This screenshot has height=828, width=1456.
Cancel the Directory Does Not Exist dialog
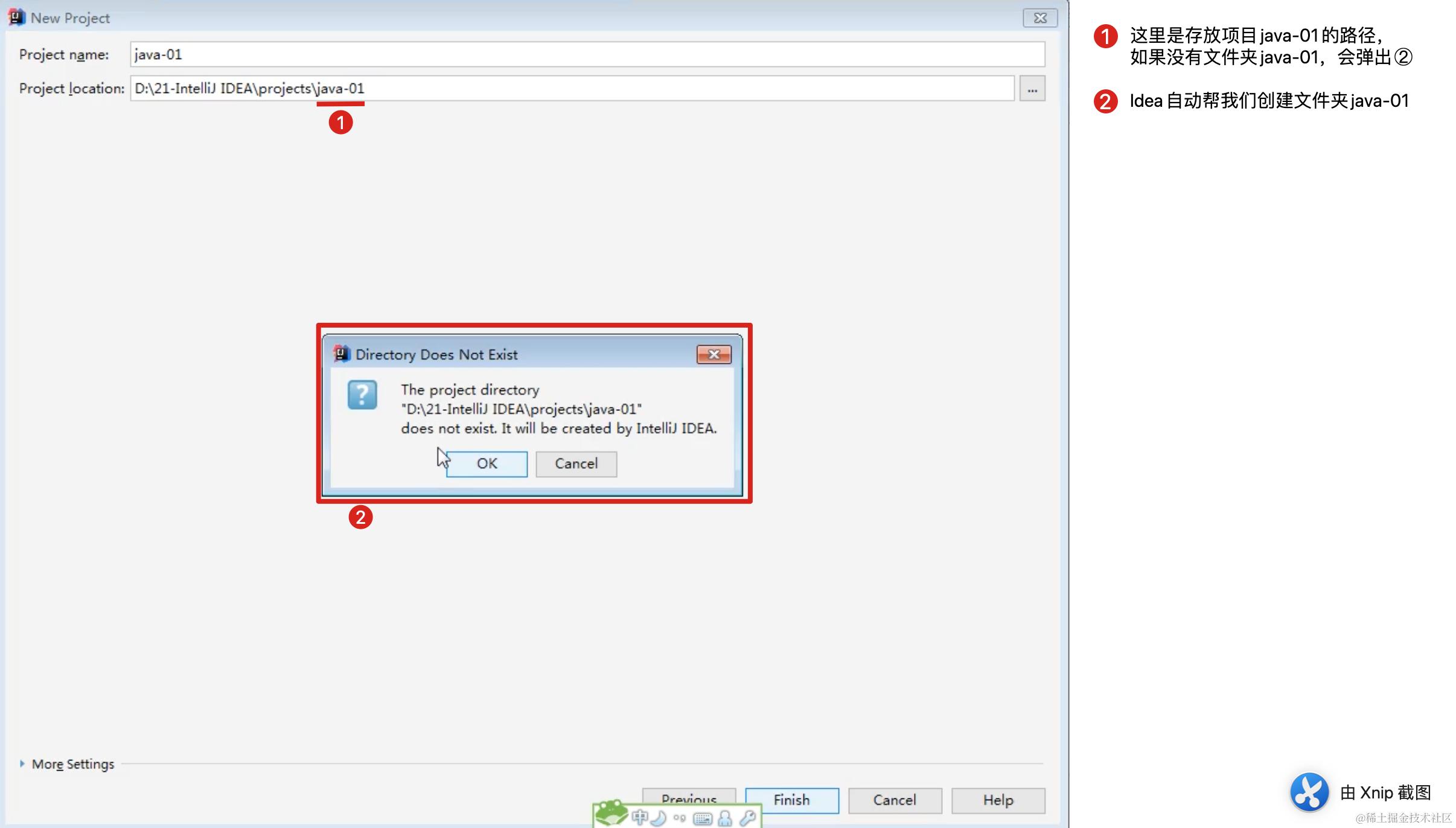(x=576, y=463)
